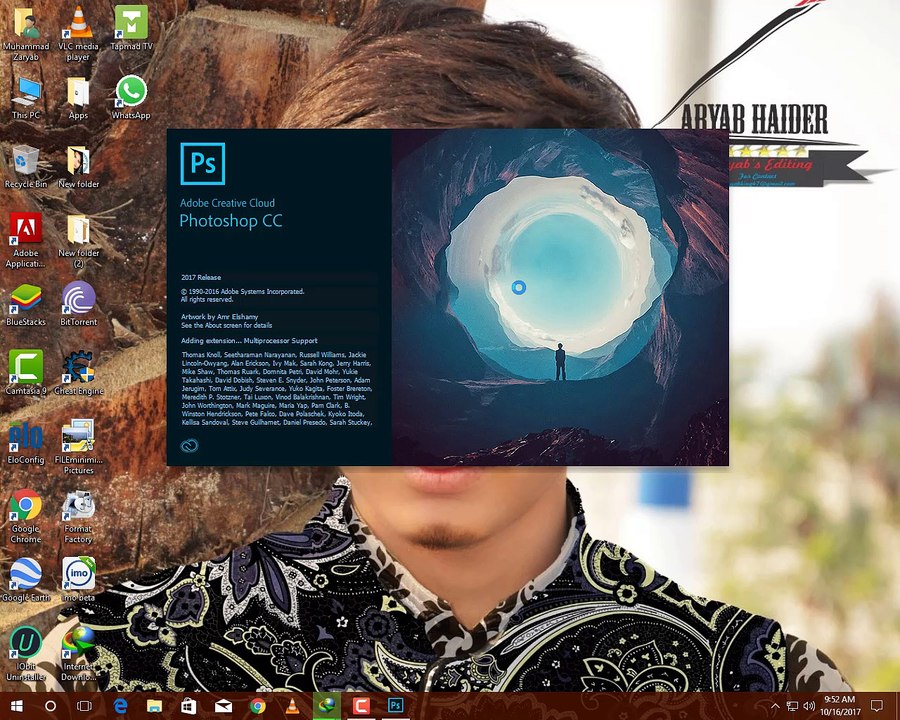Select the WhatsApp desktop shortcut
900x720 pixels.
[x=130, y=91]
